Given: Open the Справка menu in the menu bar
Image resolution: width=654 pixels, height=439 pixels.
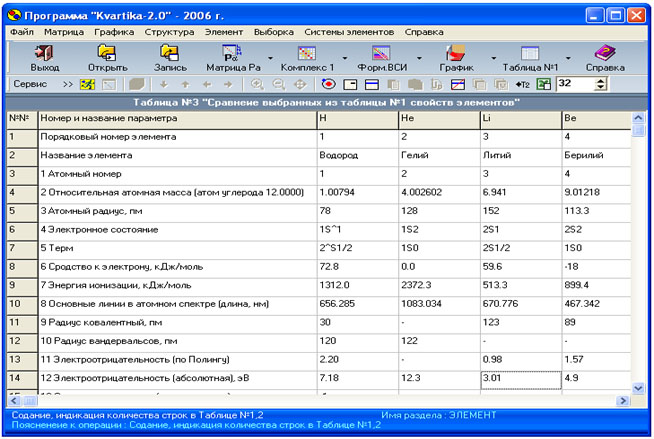Looking at the screenshot, I should coord(424,32).
